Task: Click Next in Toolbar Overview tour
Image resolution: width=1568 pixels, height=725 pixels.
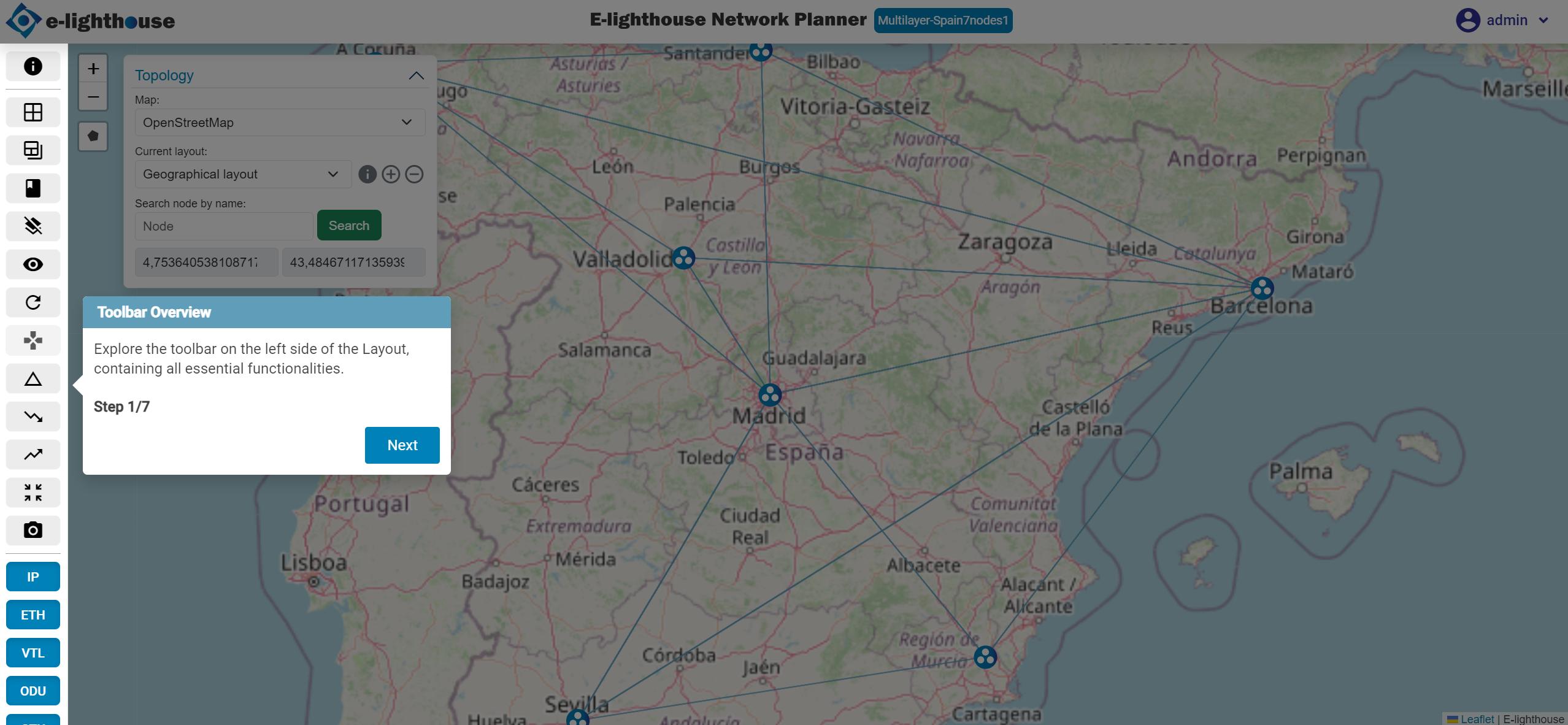Action: (x=402, y=445)
